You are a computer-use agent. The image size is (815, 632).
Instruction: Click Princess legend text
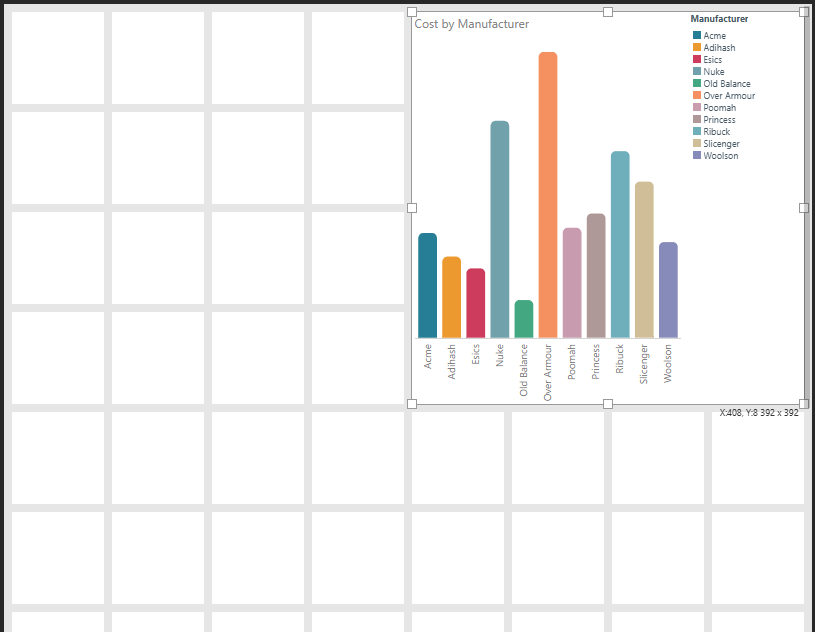click(x=719, y=120)
